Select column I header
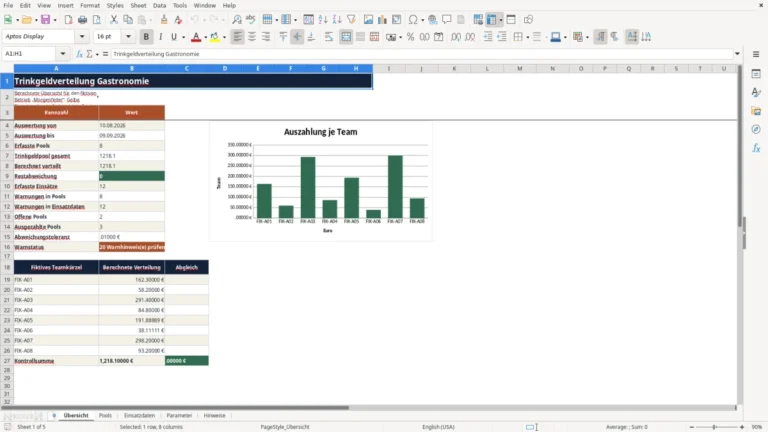This screenshot has height=432, width=768. pos(389,69)
